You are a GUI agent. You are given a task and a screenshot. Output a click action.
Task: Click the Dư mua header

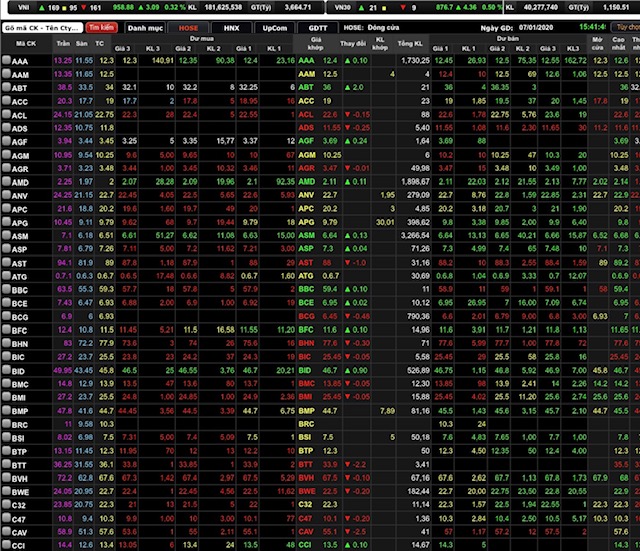coord(202,39)
